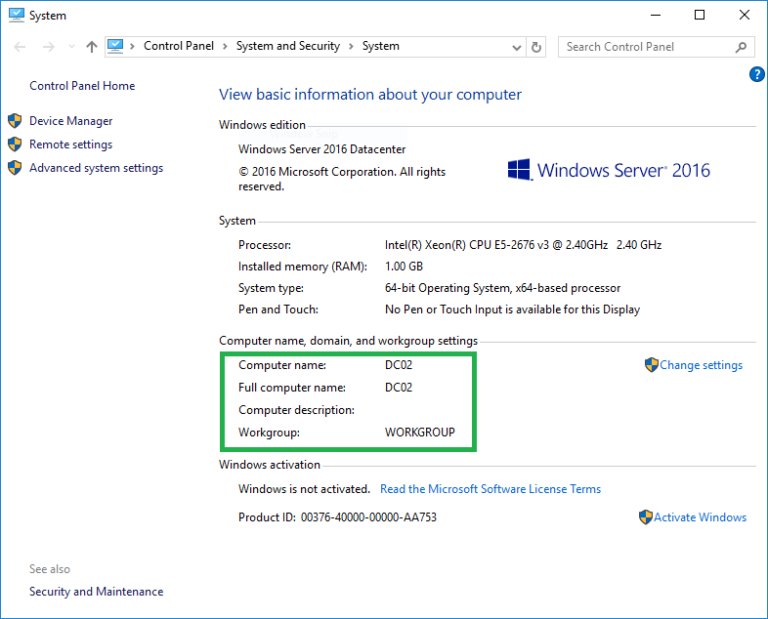Click the System icon in title bar
The width and height of the screenshot is (768, 619).
tap(15, 15)
